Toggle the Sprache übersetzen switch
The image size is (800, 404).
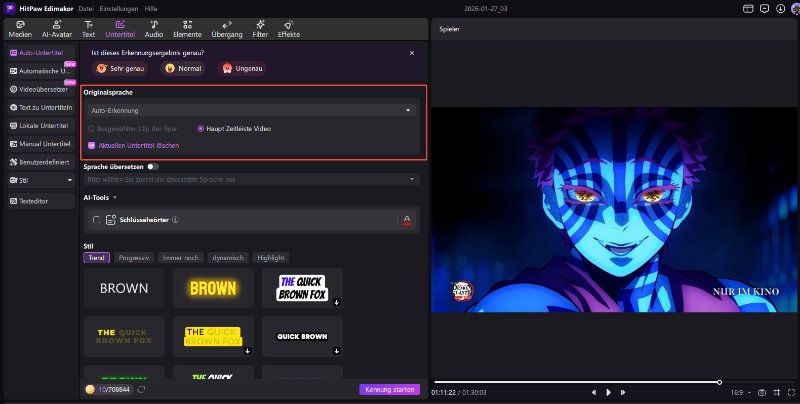tap(152, 166)
